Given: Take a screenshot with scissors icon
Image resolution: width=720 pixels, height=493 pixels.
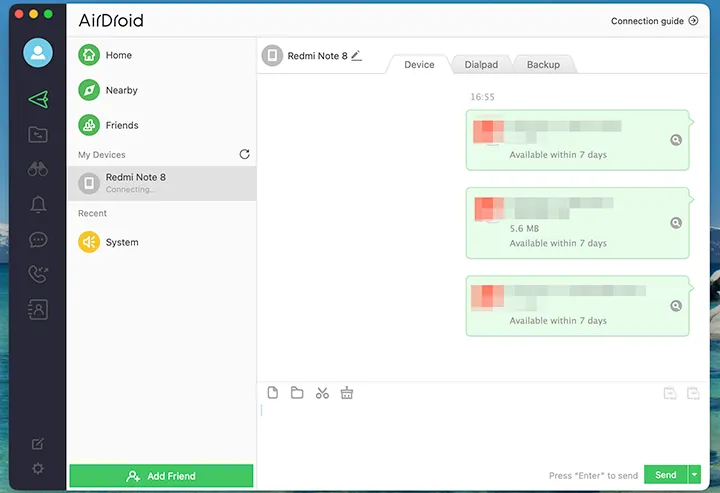Looking at the screenshot, I should pyautogui.click(x=322, y=393).
